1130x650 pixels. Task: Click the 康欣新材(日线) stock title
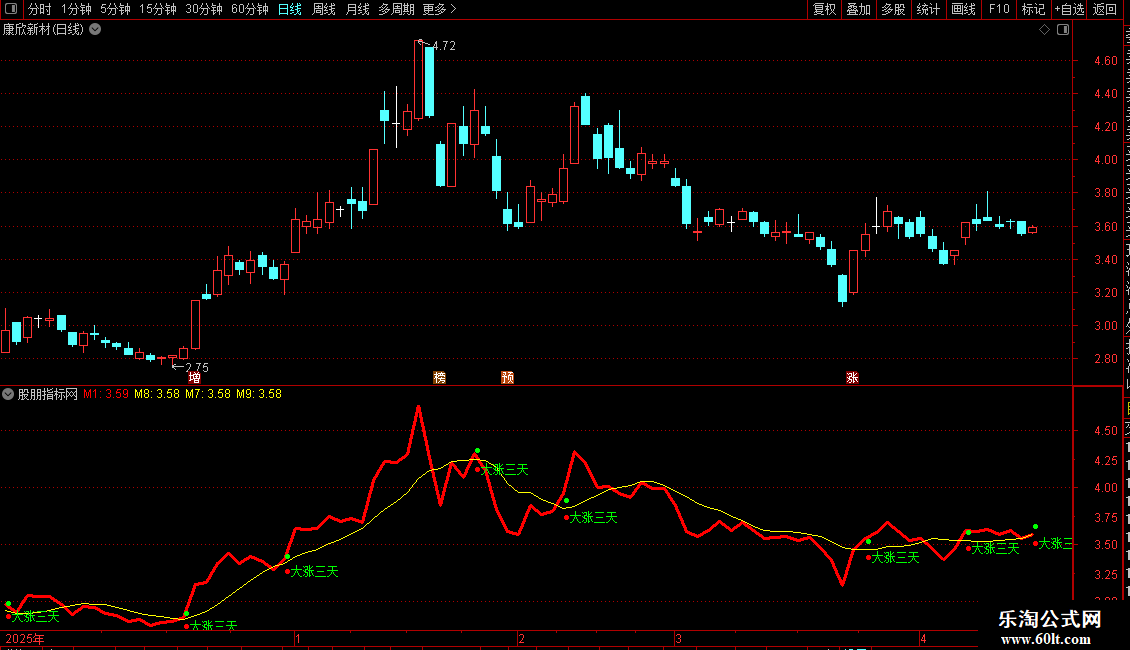(x=43, y=30)
